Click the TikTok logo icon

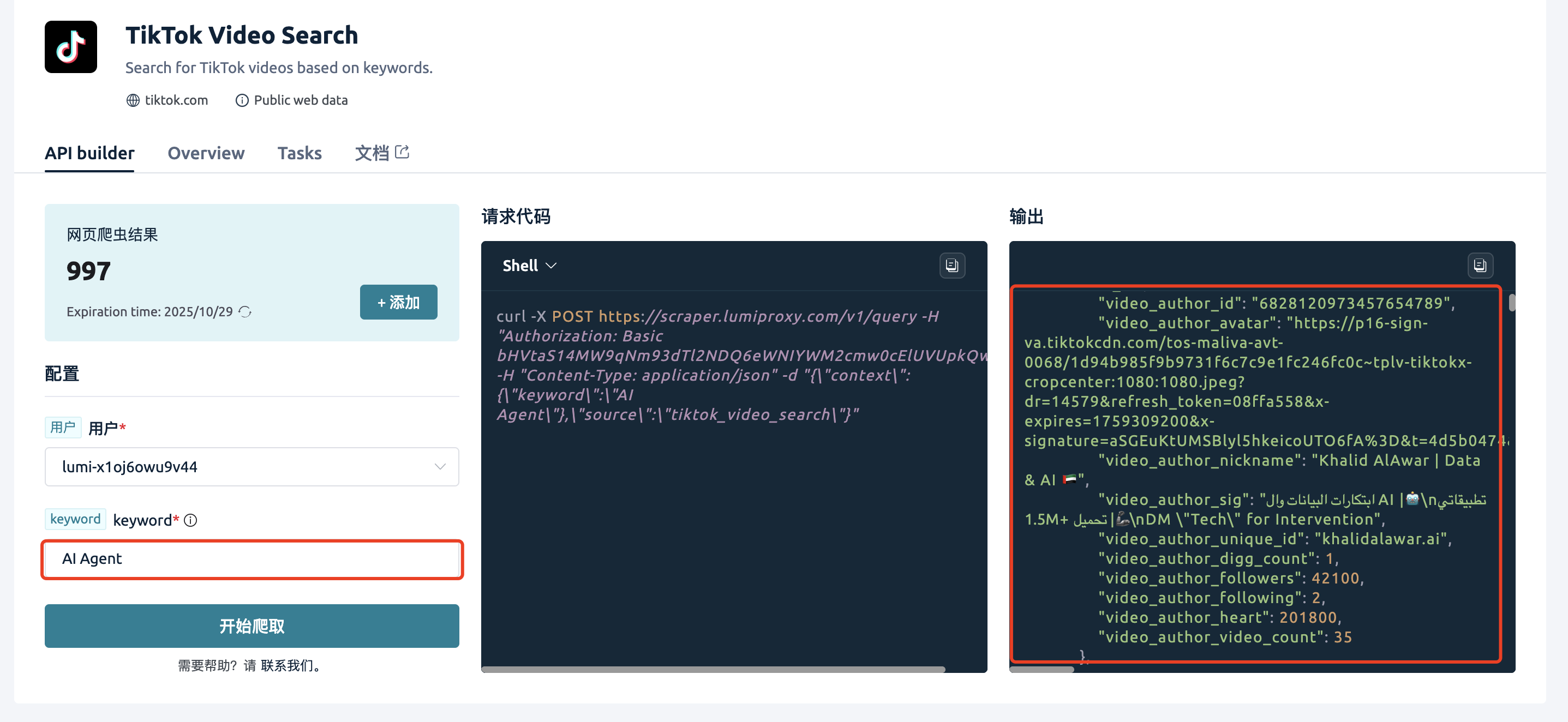(x=70, y=47)
